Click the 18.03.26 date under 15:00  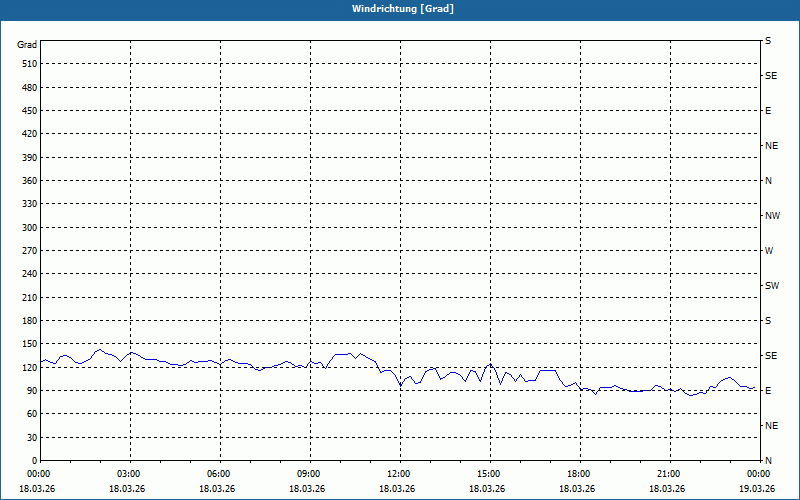tap(487, 489)
